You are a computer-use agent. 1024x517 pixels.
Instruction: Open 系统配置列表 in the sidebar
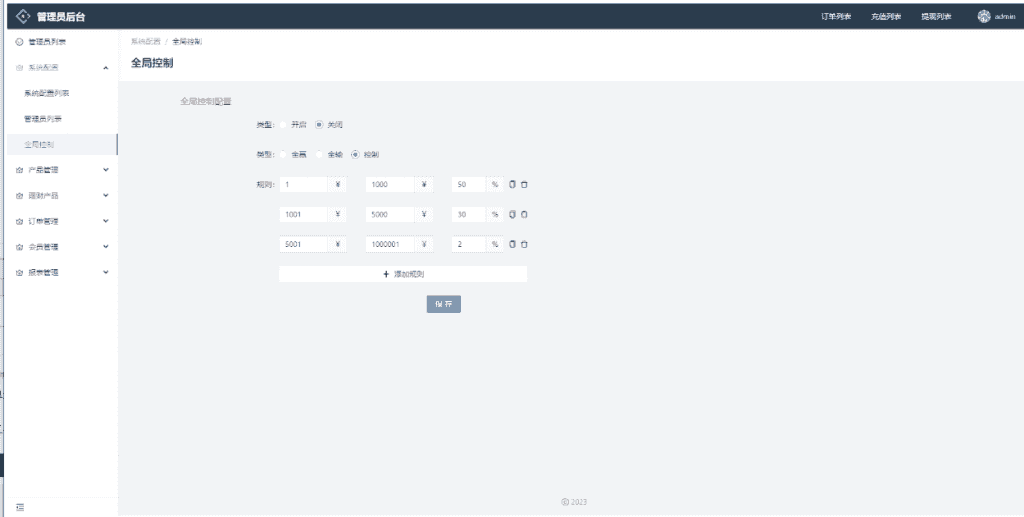46,93
